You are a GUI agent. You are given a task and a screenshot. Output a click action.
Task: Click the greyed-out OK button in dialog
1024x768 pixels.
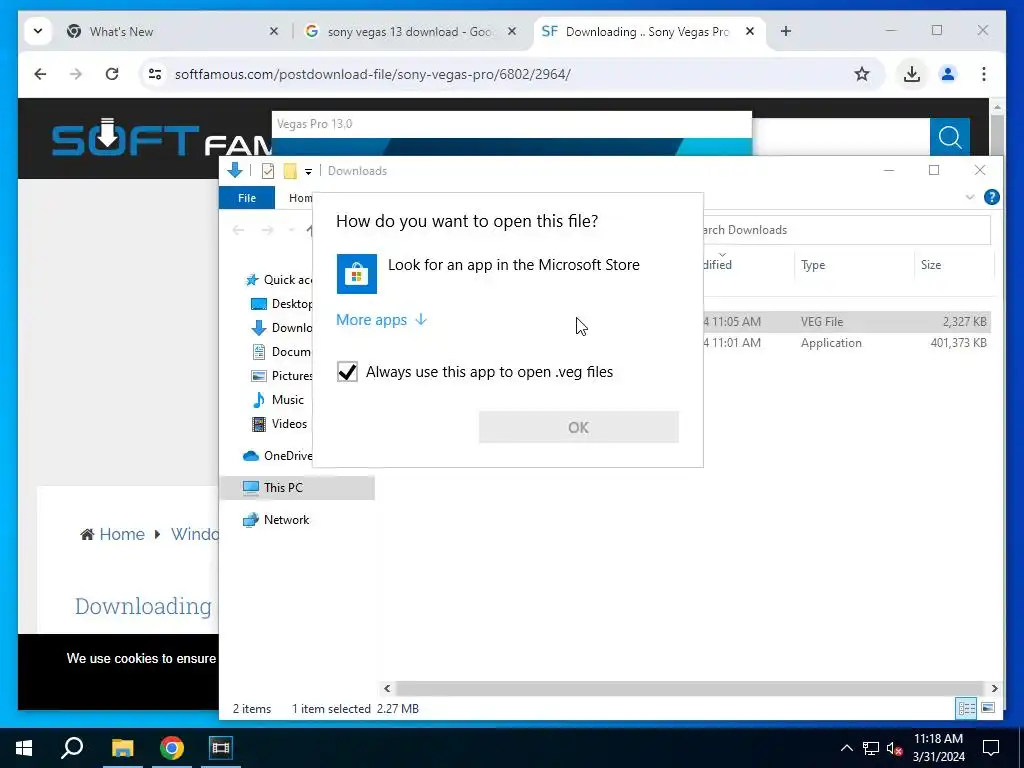point(578,427)
